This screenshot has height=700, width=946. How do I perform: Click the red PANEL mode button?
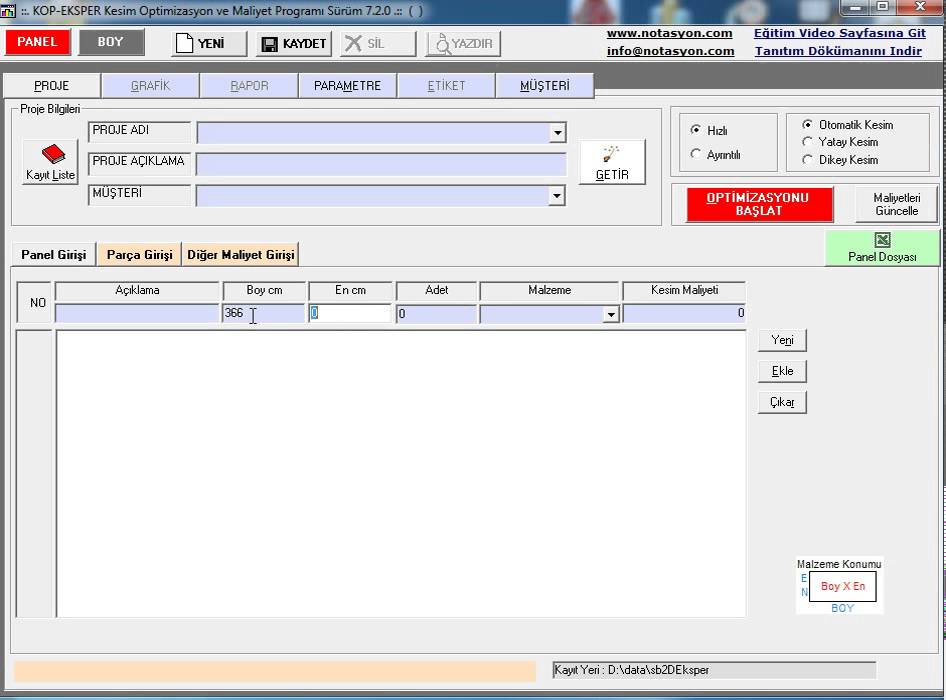point(37,42)
